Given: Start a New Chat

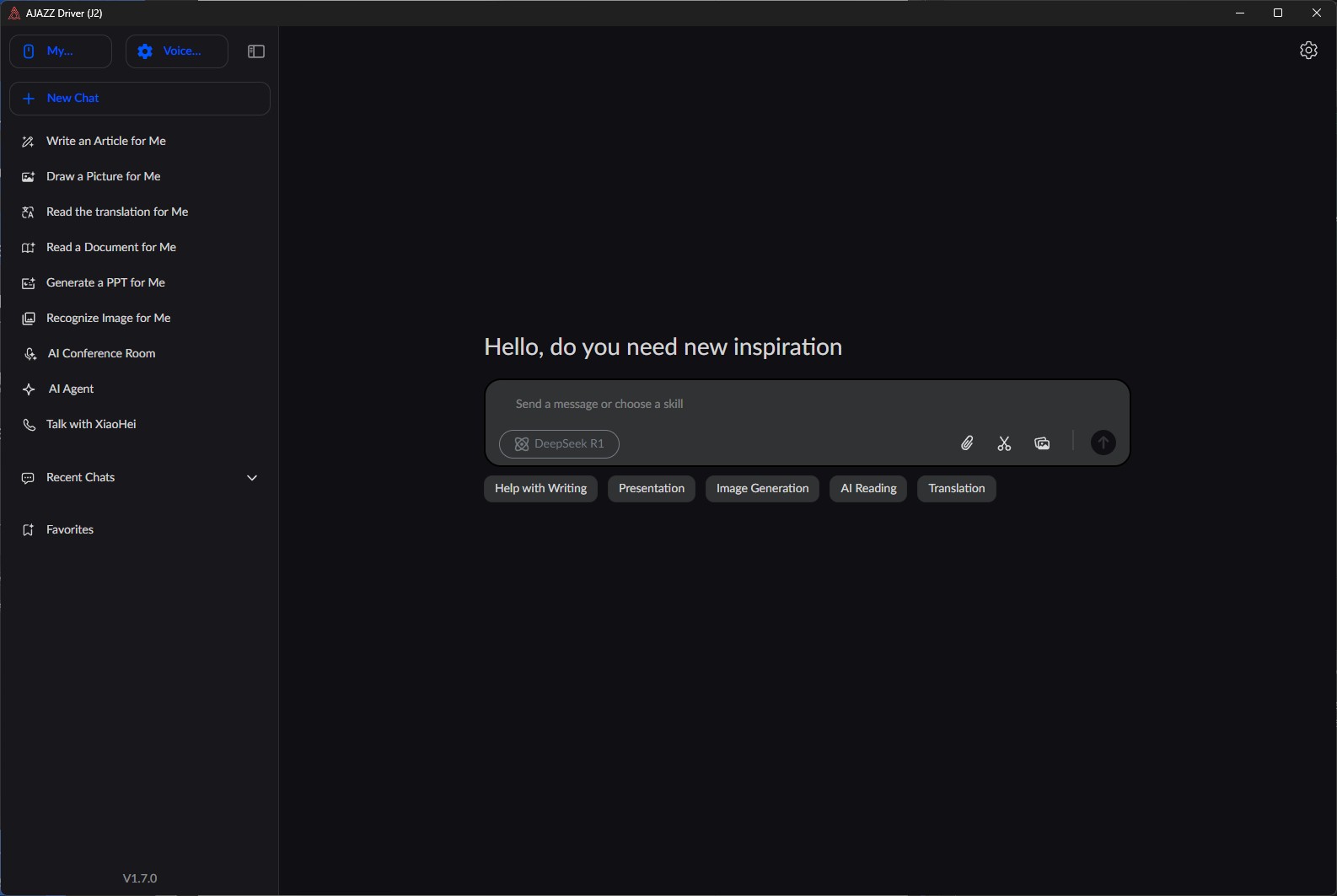Looking at the screenshot, I should point(140,99).
